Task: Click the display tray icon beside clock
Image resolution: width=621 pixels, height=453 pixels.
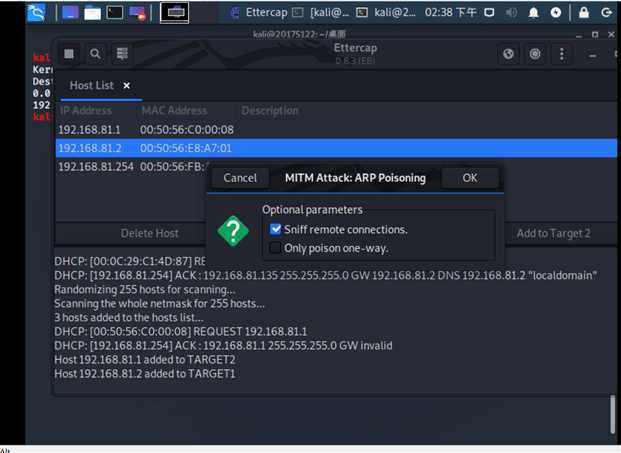Action: 490,13
